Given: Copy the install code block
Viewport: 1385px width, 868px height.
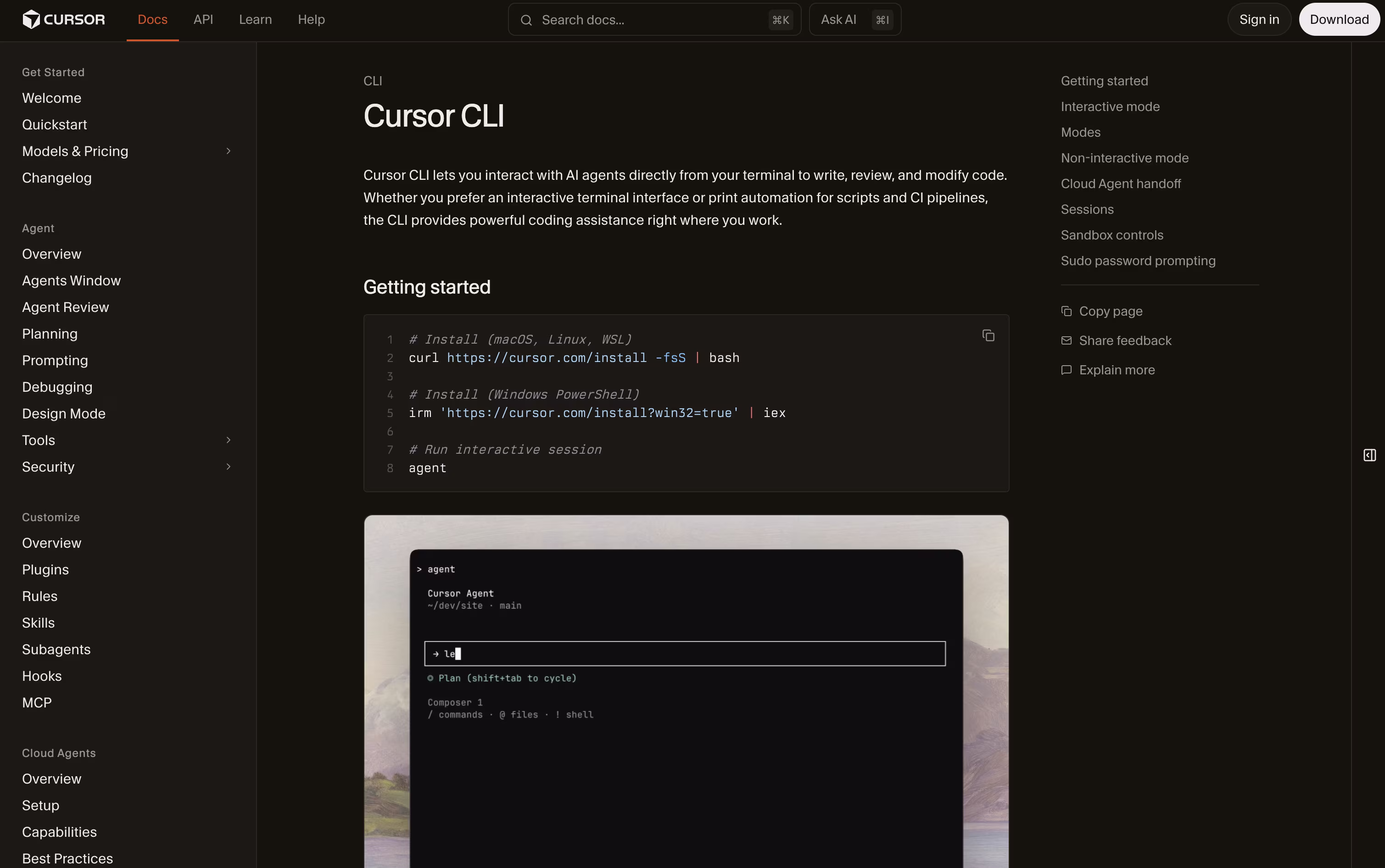Looking at the screenshot, I should pos(988,335).
